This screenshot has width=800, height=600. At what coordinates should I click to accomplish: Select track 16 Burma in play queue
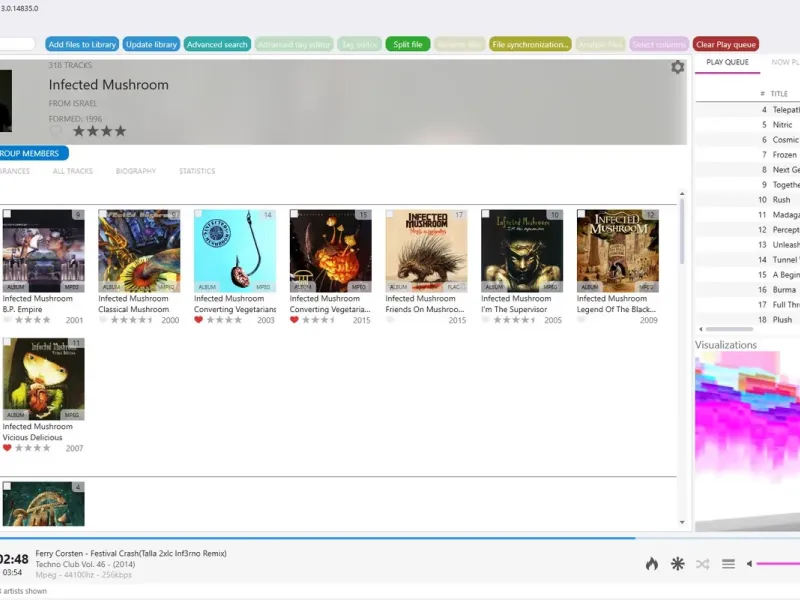(747, 290)
